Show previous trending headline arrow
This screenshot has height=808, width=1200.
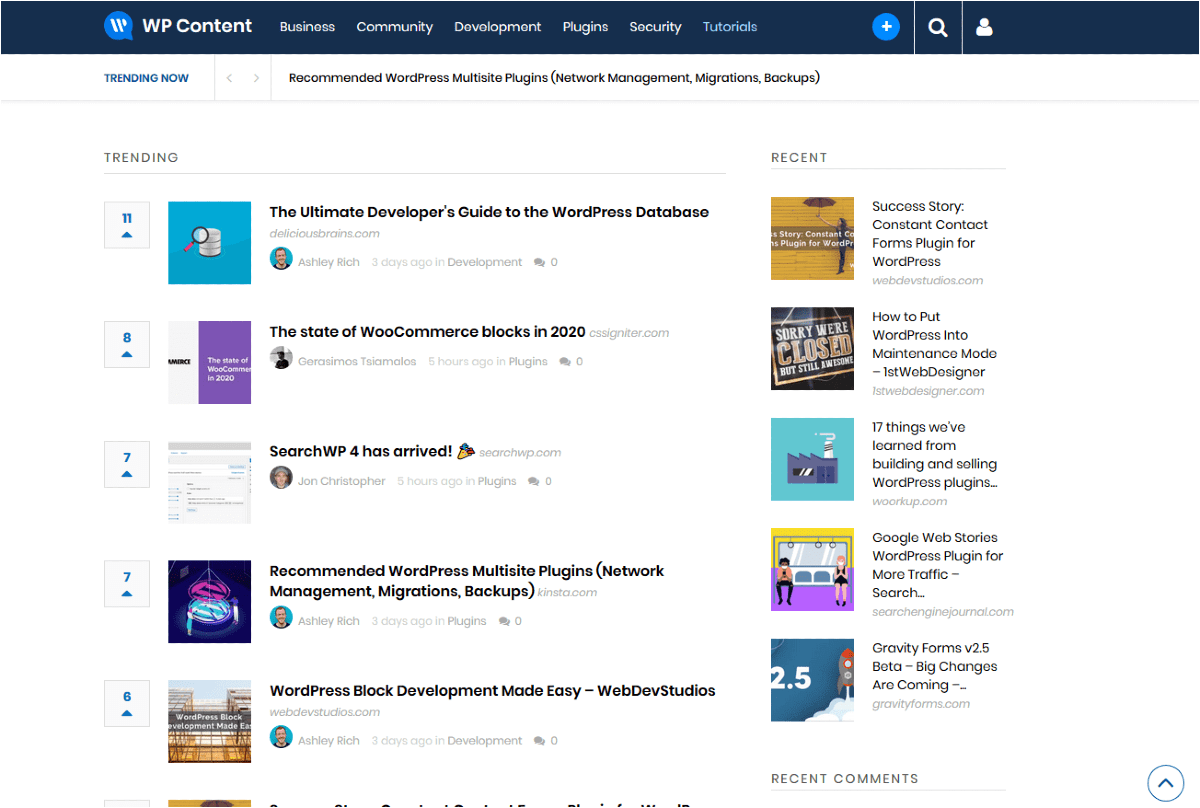229,78
